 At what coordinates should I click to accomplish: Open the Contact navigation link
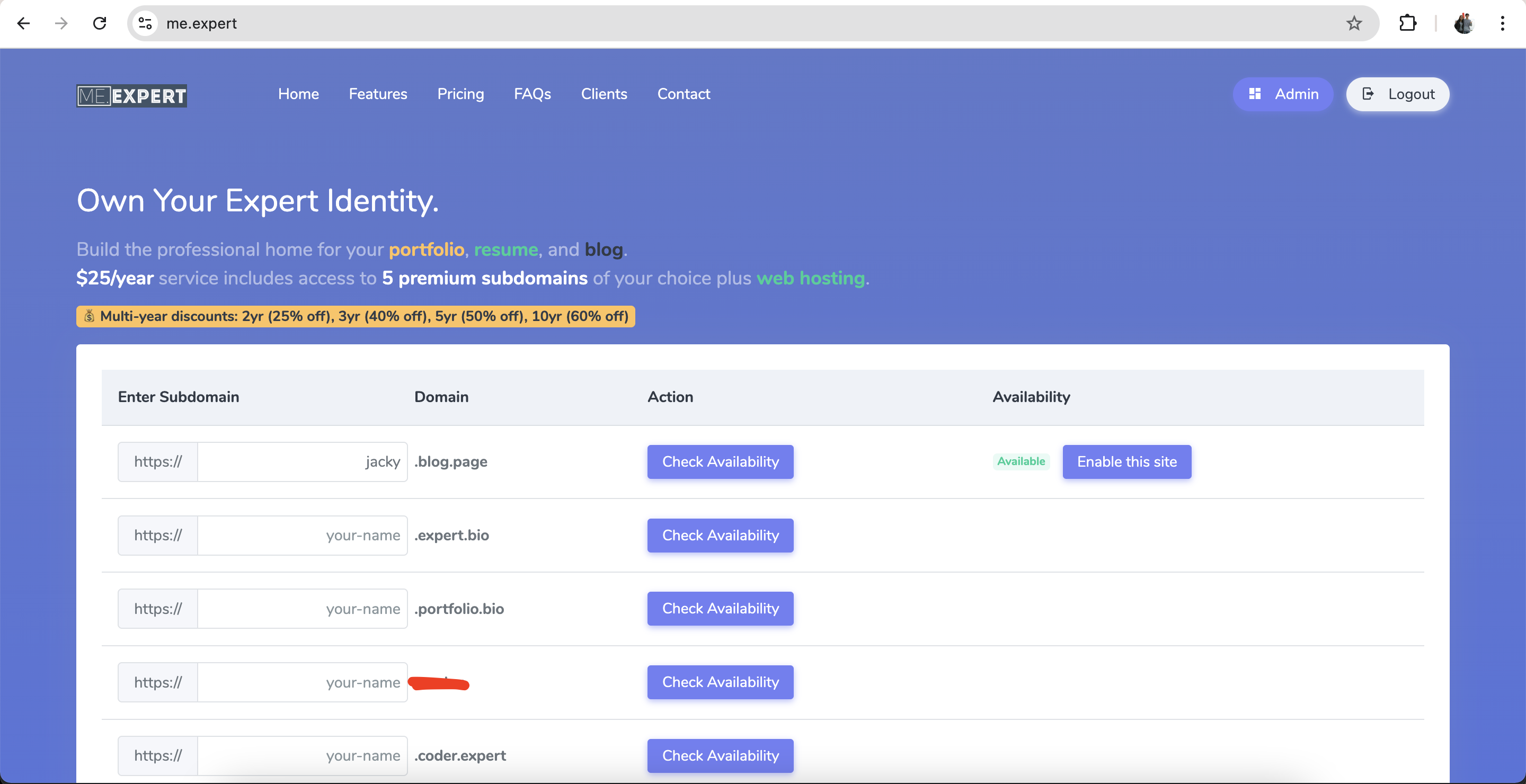pos(684,94)
